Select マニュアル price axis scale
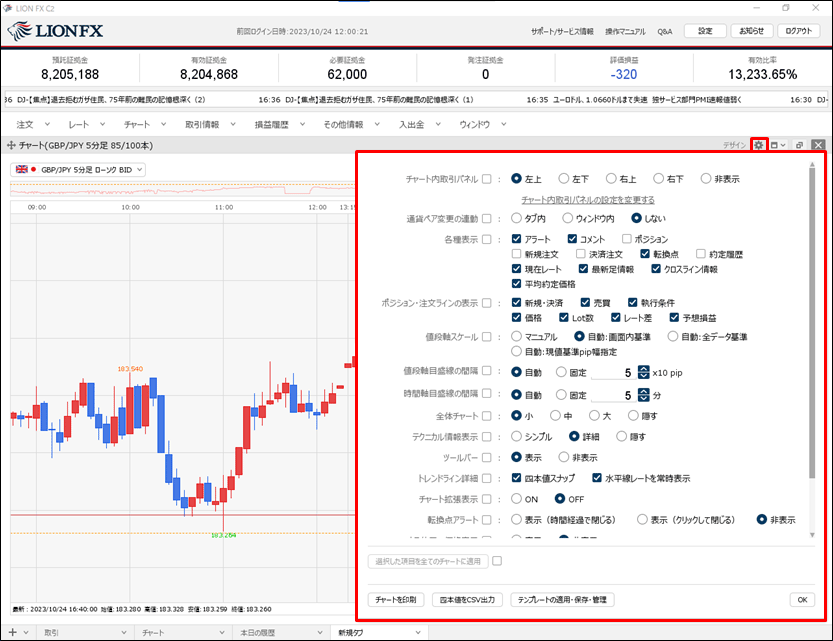 coord(516,336)
